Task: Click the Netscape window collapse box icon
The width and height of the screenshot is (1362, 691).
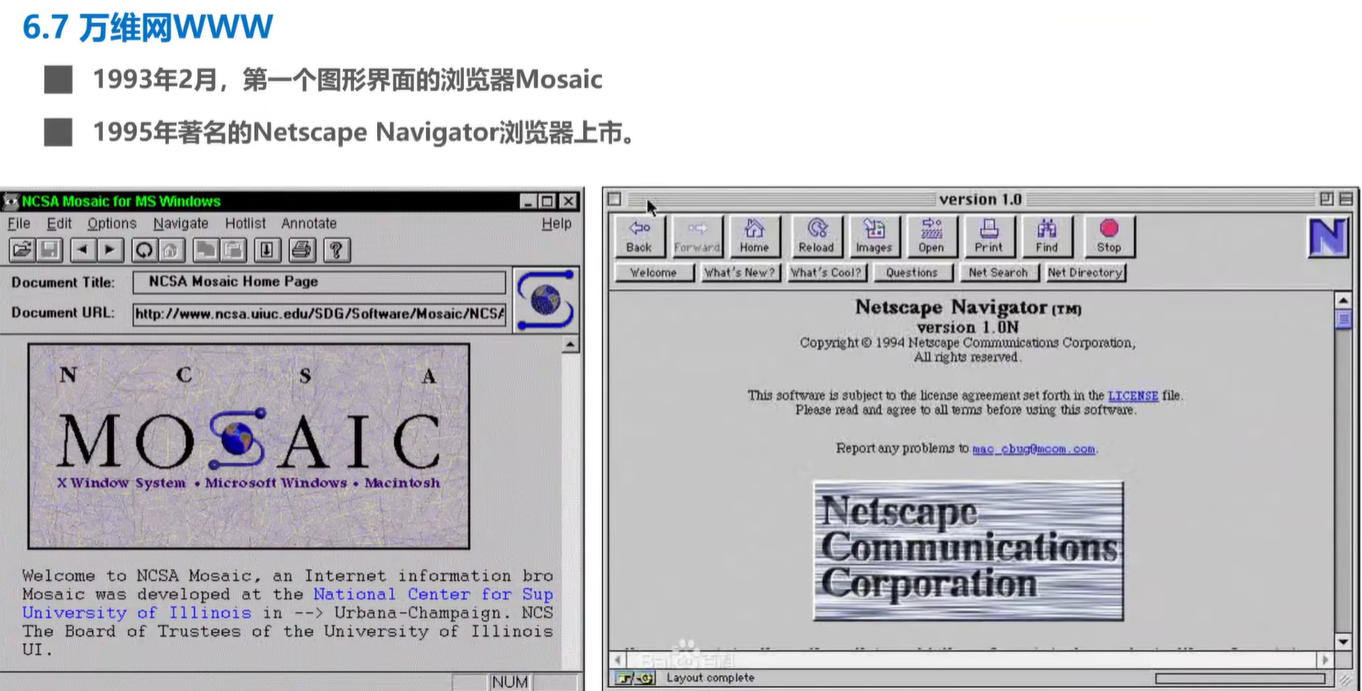Action: (1346, 199)
